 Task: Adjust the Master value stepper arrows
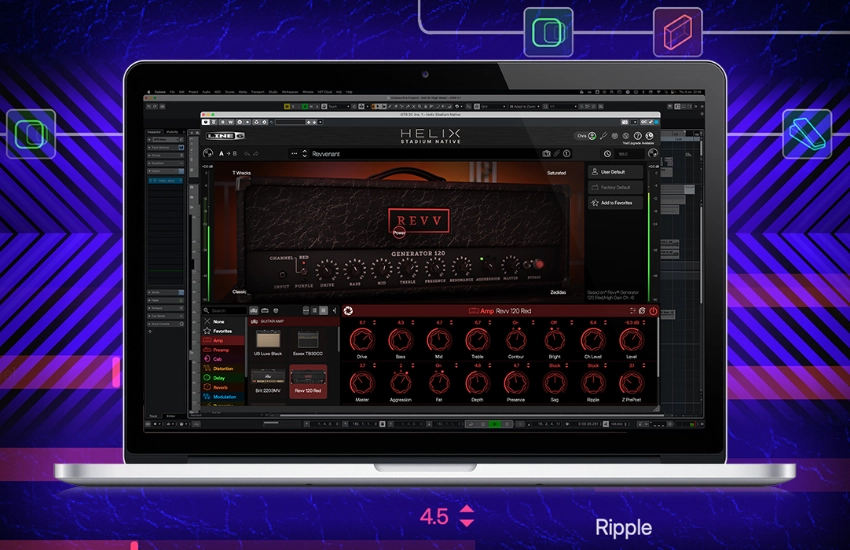pyautogui.click(x=374, y=366)
